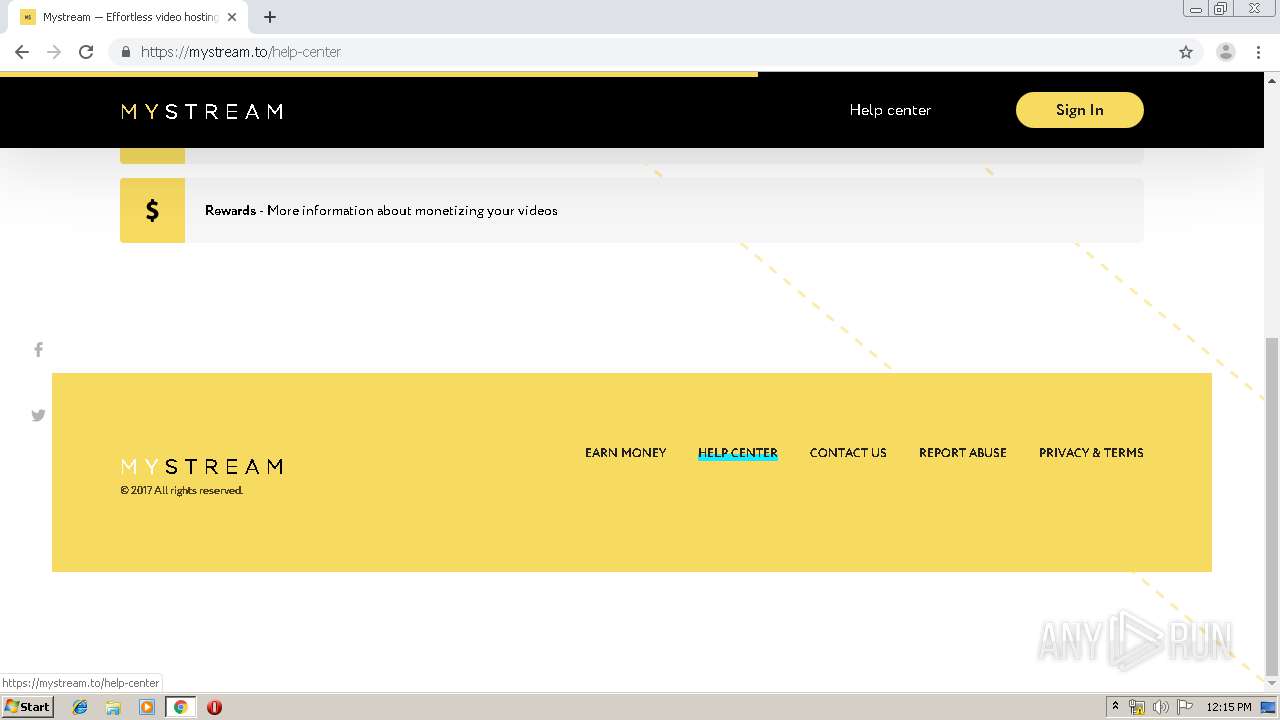This screenshot has height=720, width=1280.
Task: Open the Rewards help section
Action: point(631,210)
